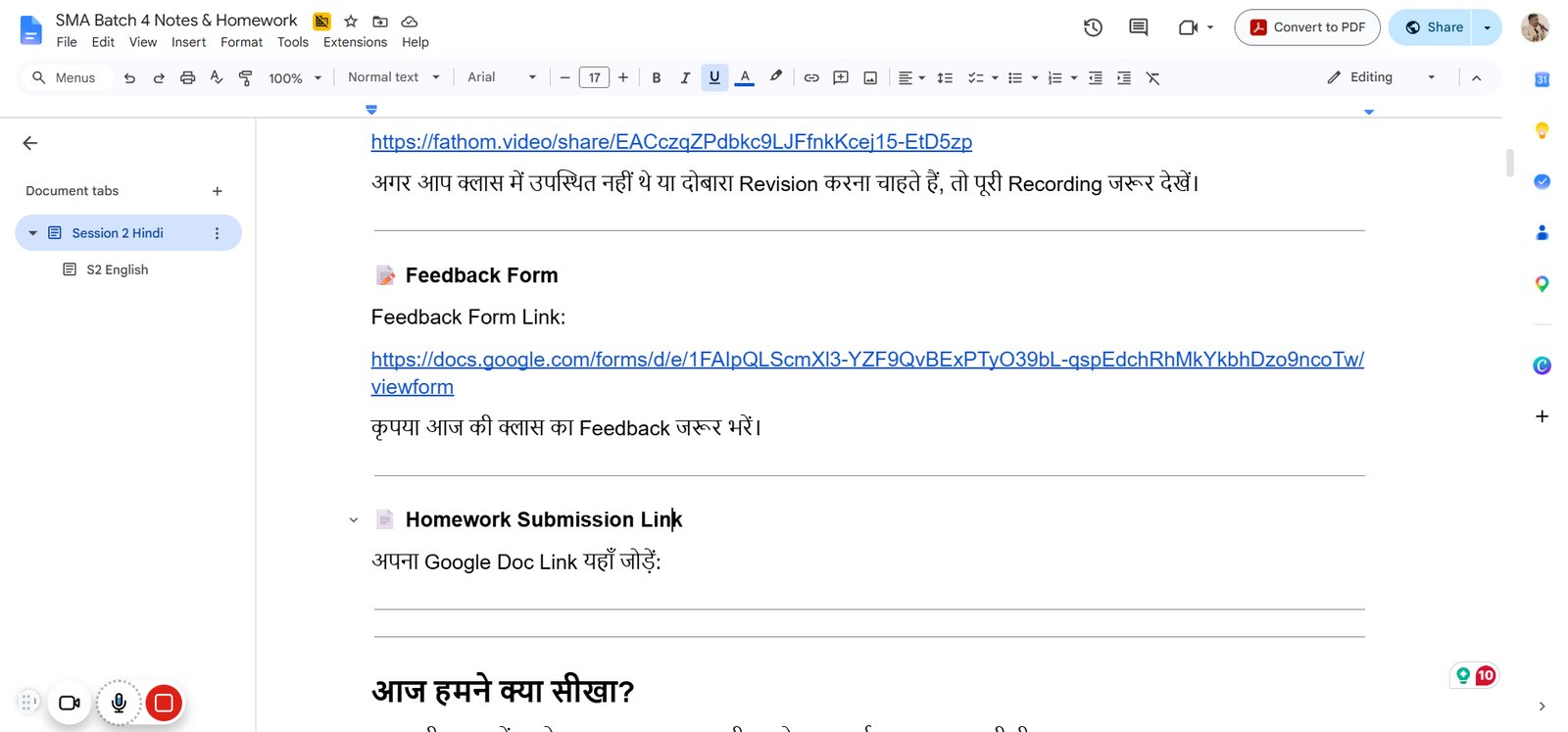Open the text color picker

pos(745,77)
